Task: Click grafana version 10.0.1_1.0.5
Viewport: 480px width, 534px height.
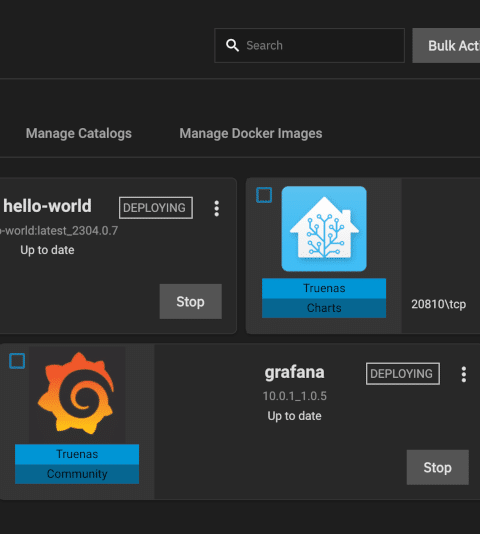Action: tap(294, 396)
